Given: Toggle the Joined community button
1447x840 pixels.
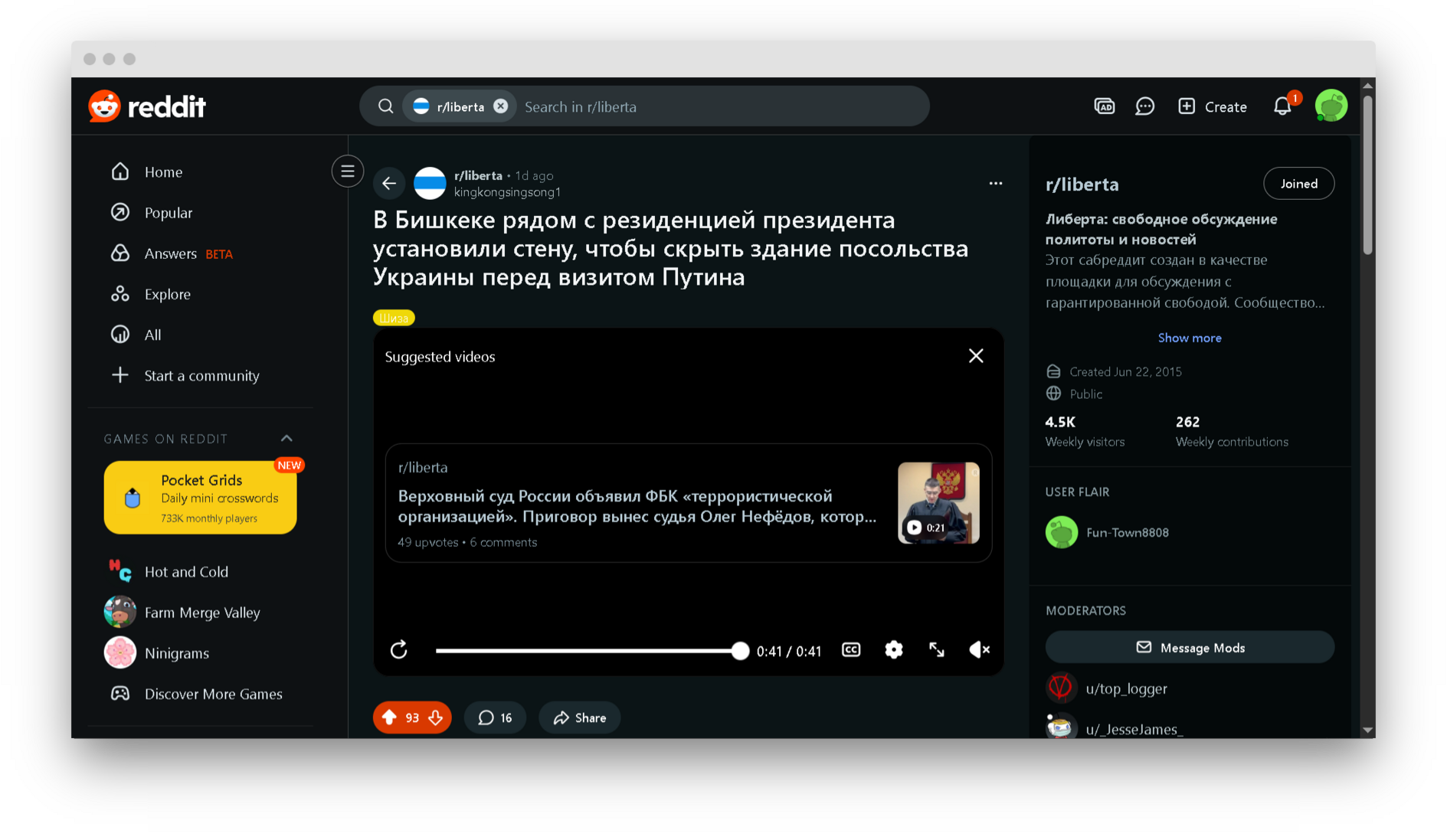Looking at the screenshot, I should pyautogui.click(x=1298, y=184).
